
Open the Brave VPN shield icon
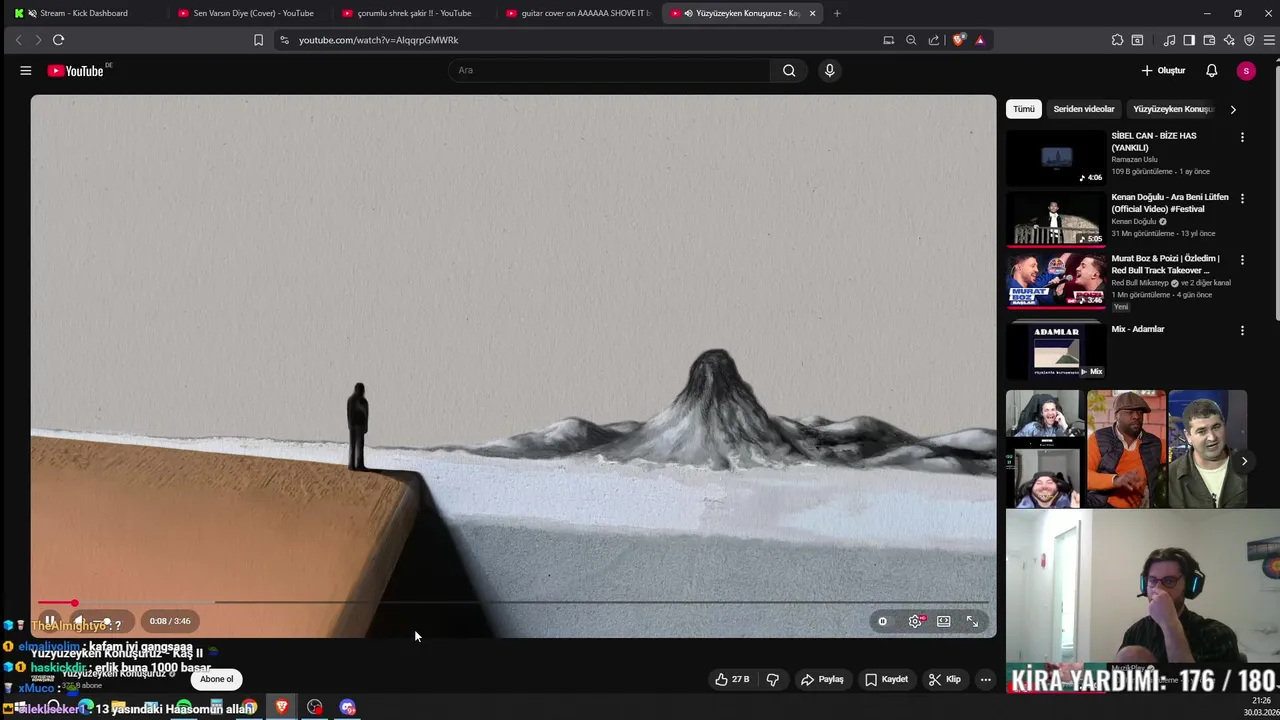[x=1249, y=40]
